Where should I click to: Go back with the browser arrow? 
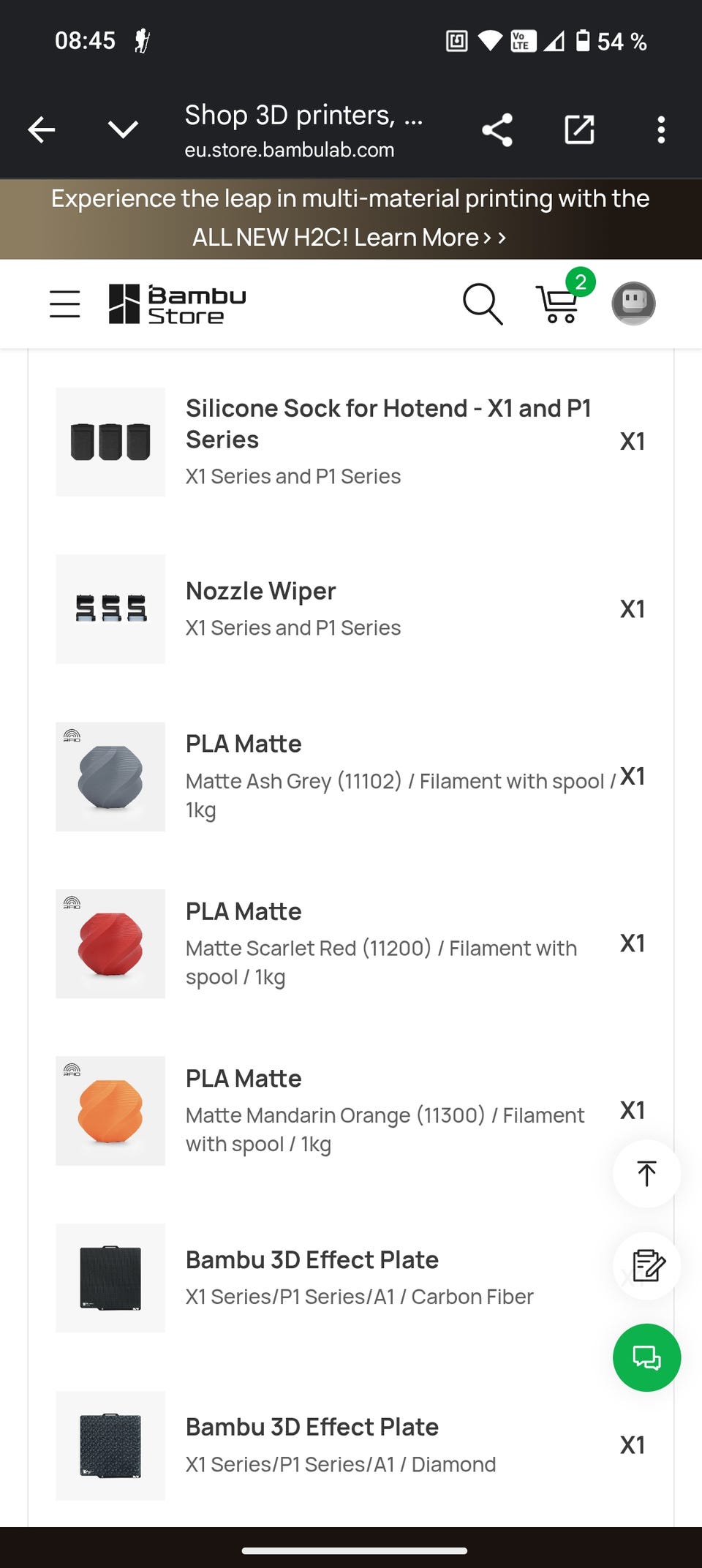(x=42, y=130)
